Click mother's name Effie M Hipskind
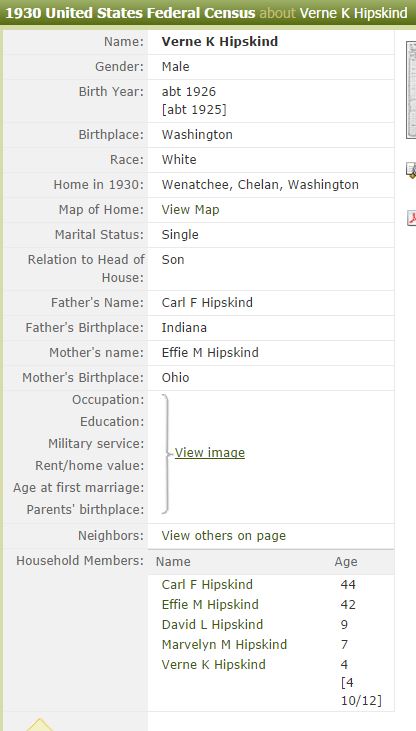 tap(210, 352)
